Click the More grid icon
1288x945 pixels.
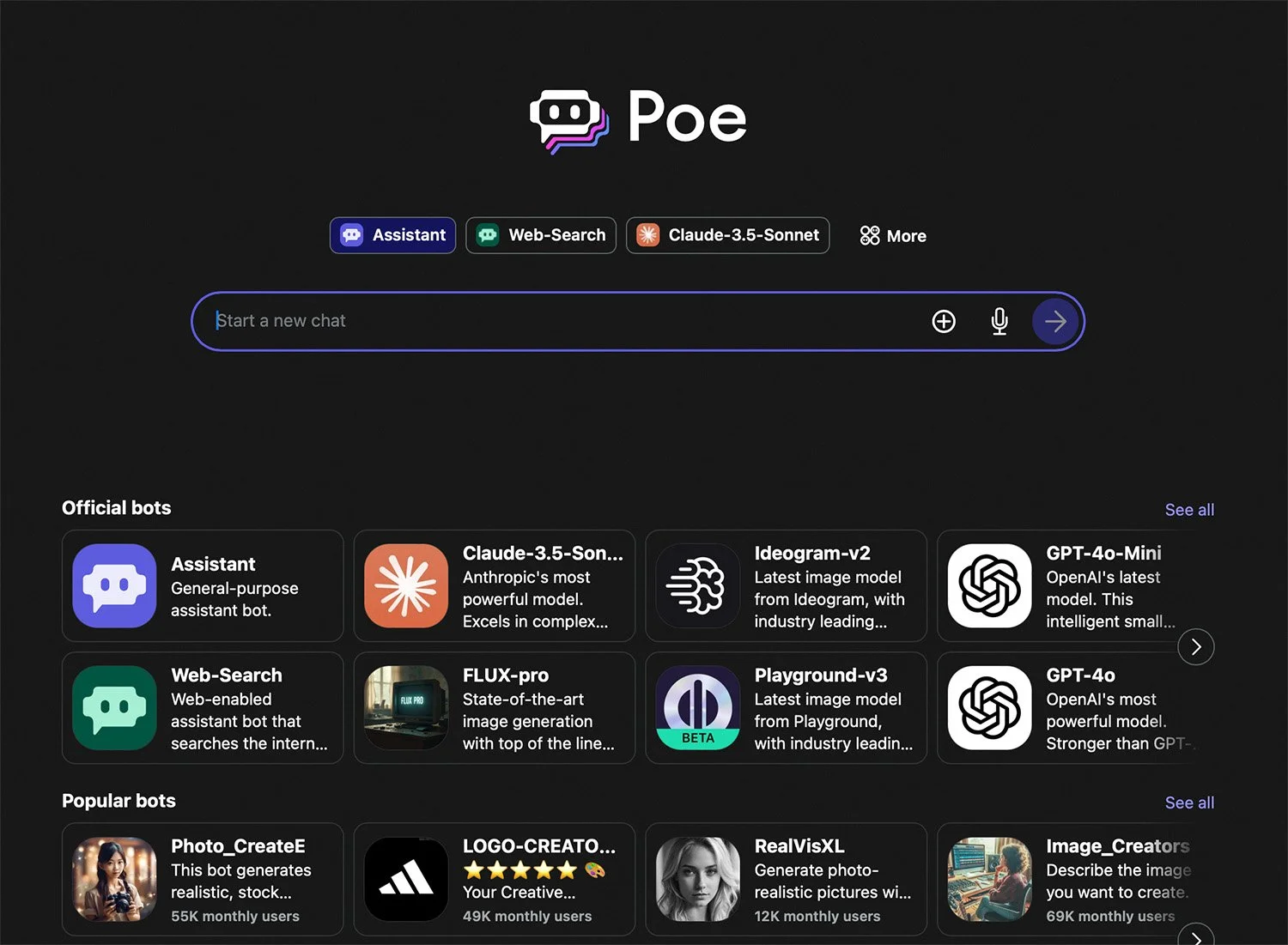(870, 235)
